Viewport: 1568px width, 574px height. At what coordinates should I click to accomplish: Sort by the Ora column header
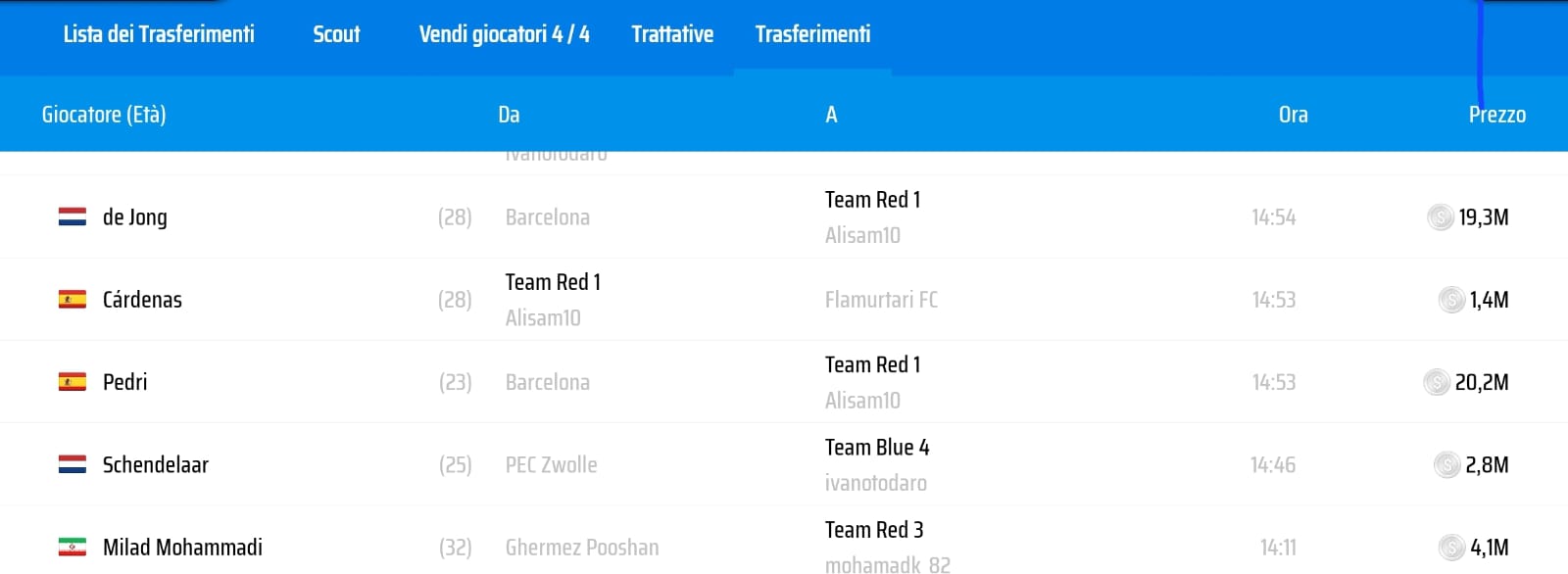click(1293, 115)
